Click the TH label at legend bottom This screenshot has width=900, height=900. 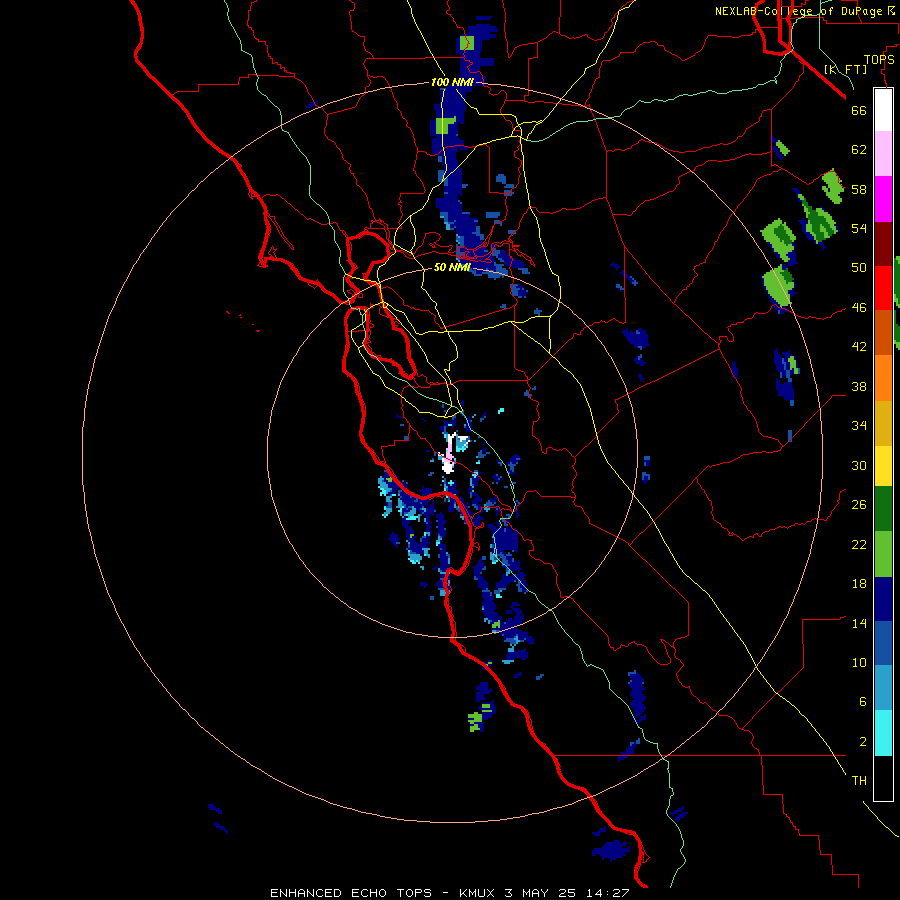point(859,781)
